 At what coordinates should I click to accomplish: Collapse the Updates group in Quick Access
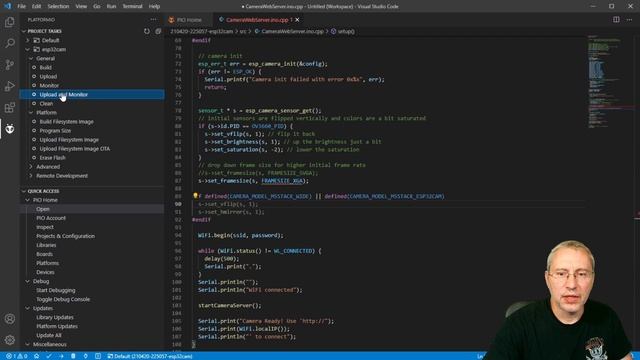(x=27, y=308)
